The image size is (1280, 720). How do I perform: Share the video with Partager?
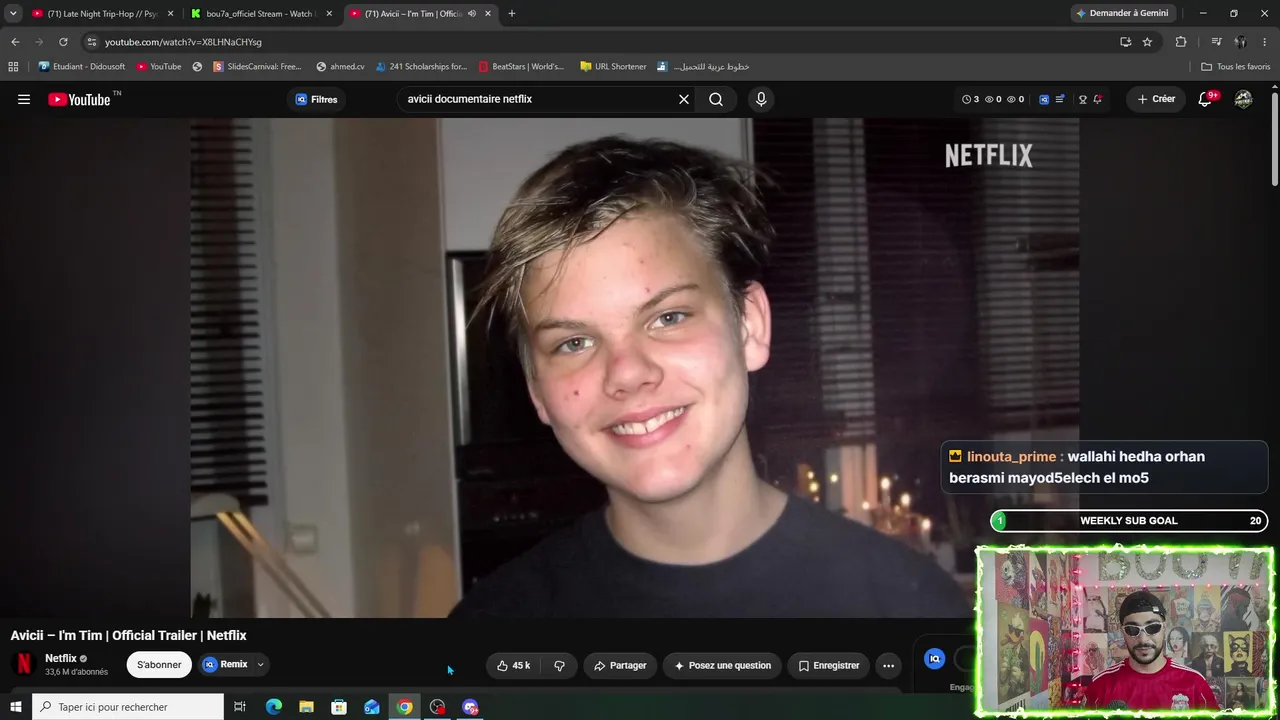pos(620,665)
